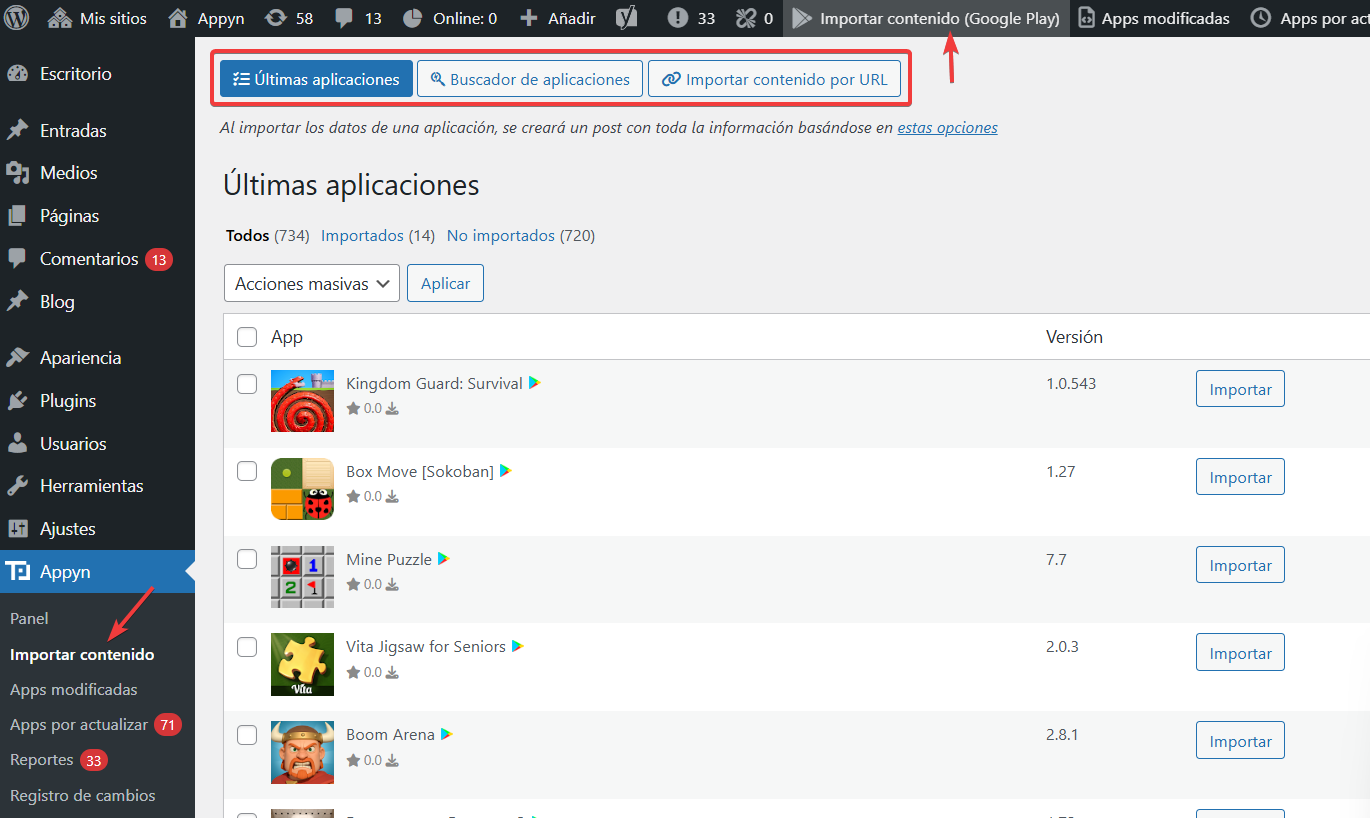This screenshot has width=1370, height=818.
Task: Tick the checkbox for Mine Puzzle
Action: click(x=247, y=560)
